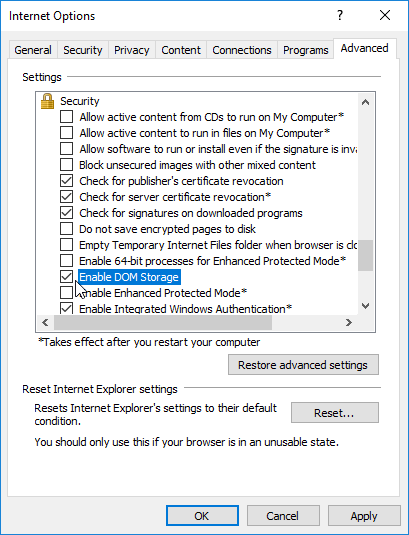Enable 64-bit processes for Enhanced Protected Mode
This screenshot has width=409, height=535.
[x=66, y=261]
